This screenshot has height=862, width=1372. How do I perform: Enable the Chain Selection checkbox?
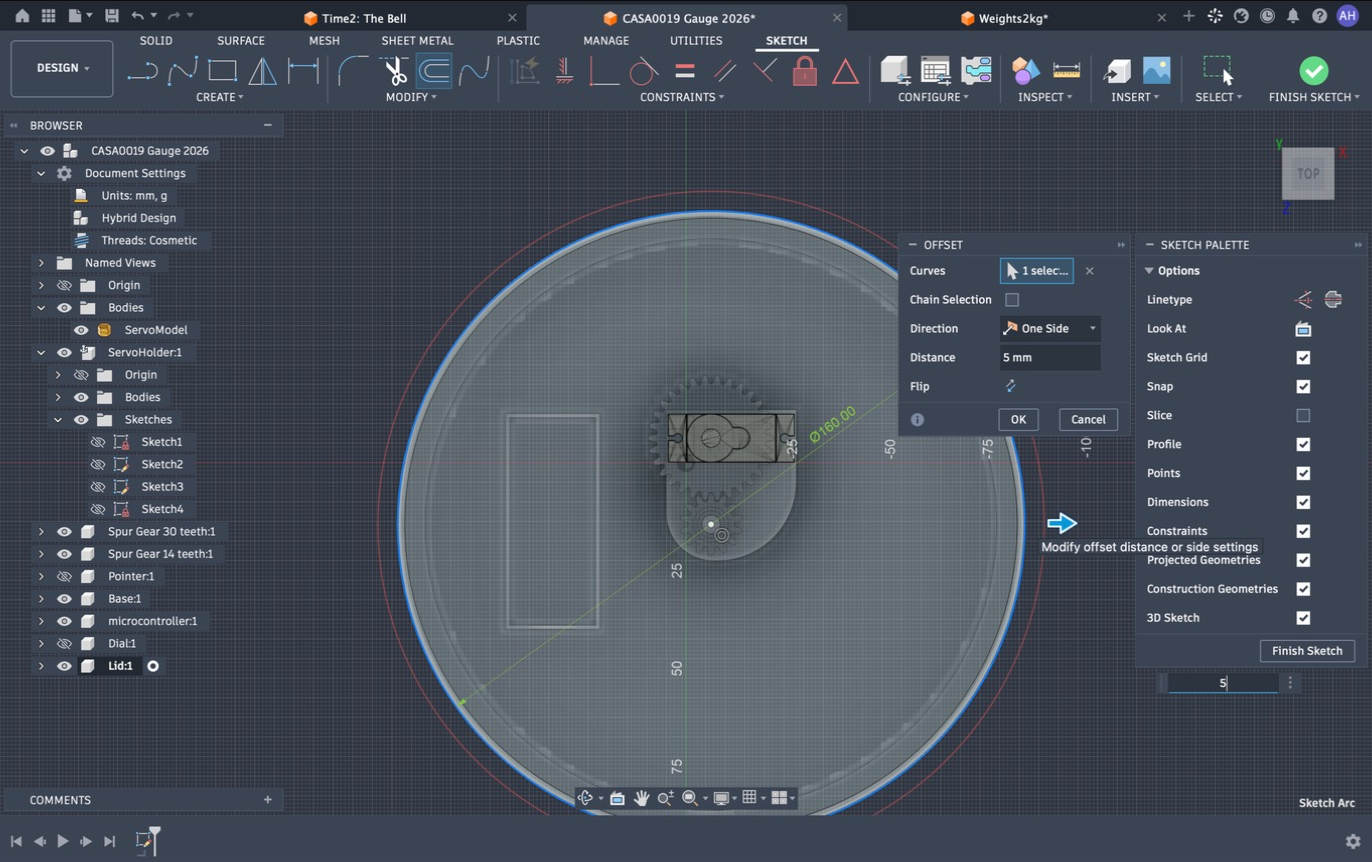(x=1012, y=300)
